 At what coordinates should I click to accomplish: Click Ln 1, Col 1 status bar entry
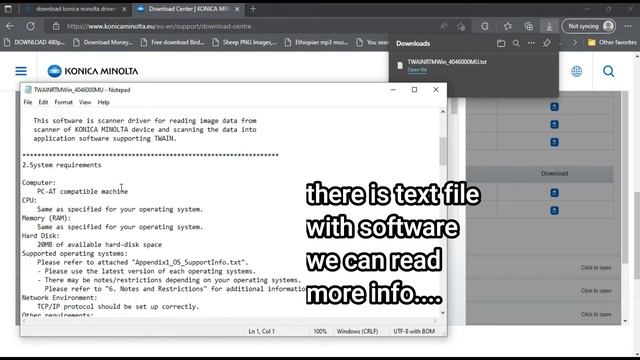click(261, 331)
